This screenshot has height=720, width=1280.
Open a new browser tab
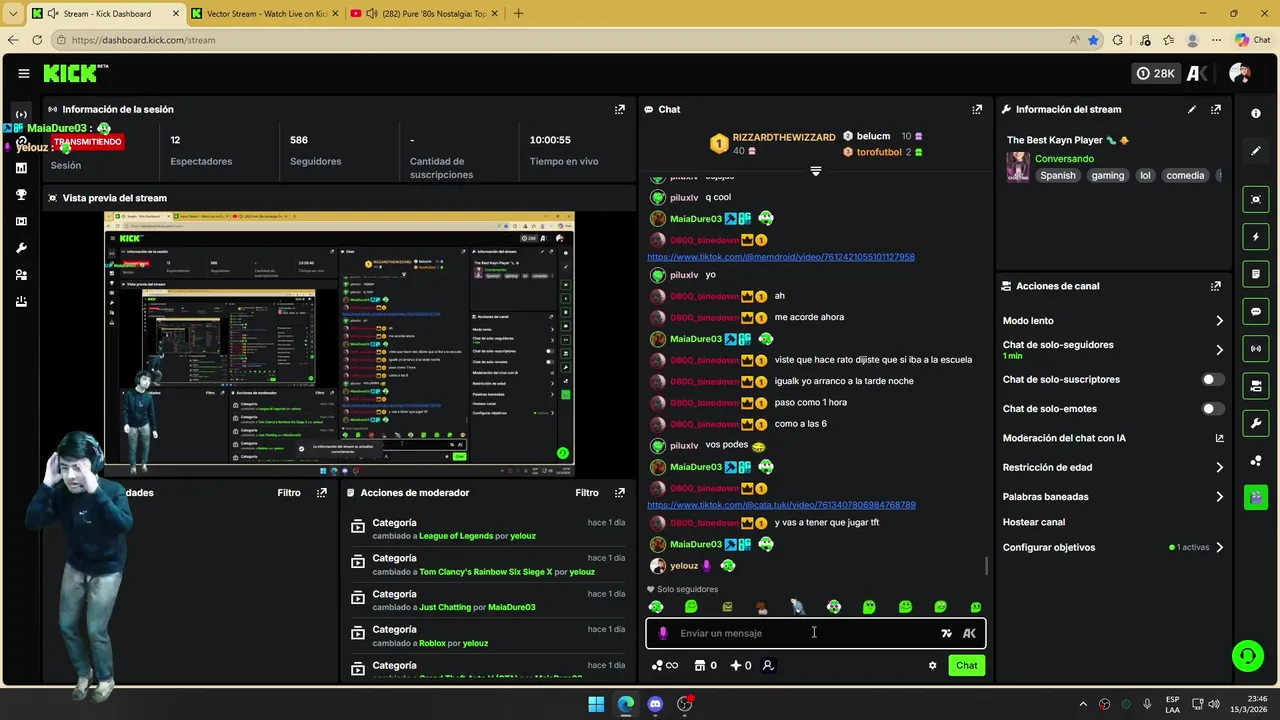pos(518,14)
